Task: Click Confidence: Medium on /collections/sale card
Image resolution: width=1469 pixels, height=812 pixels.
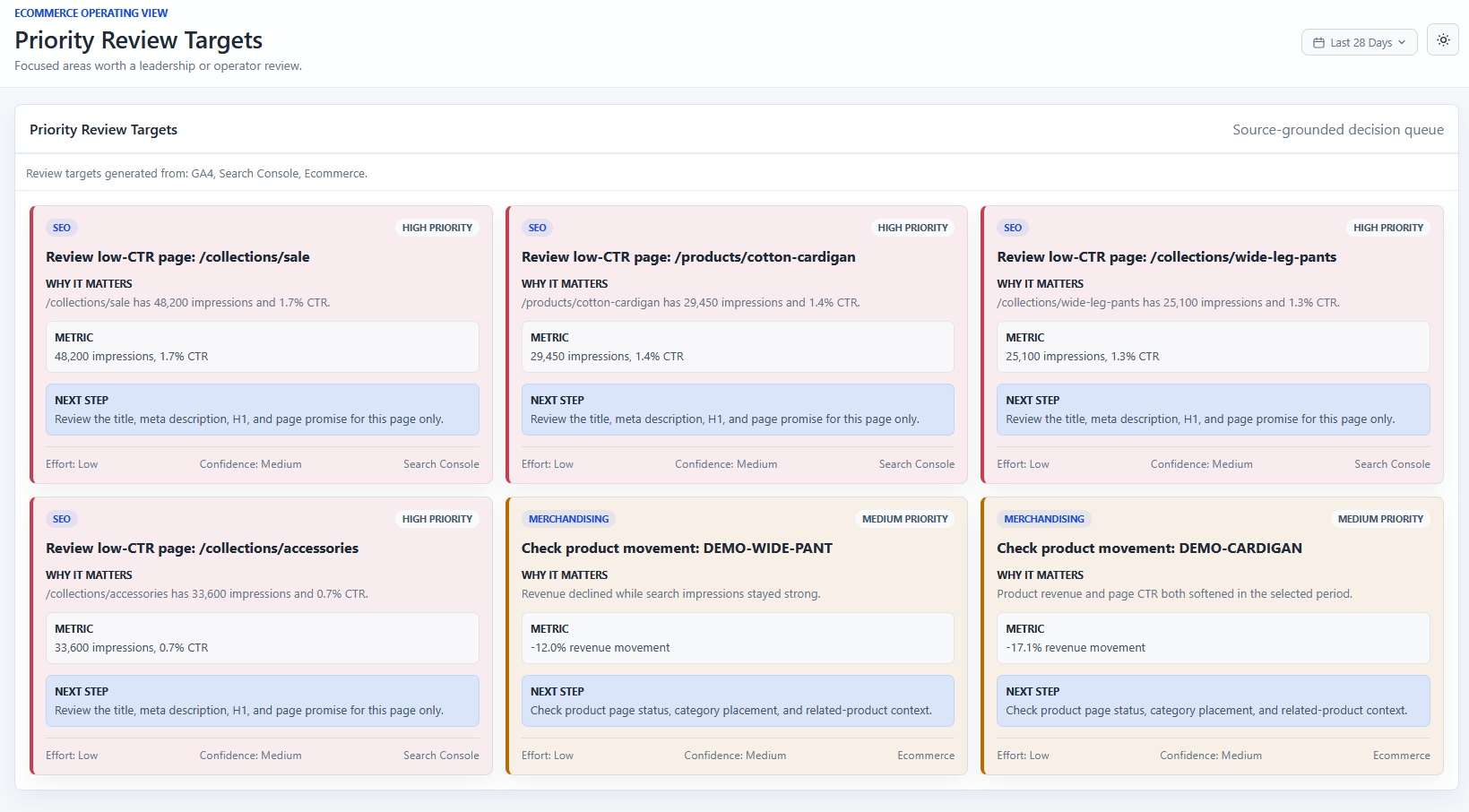Action: point(251,464)
